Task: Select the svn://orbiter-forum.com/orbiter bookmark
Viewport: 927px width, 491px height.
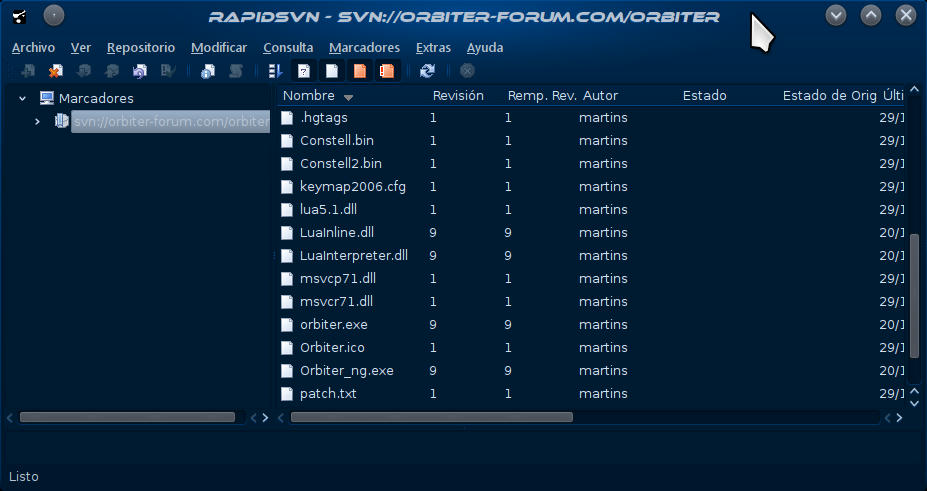Action: (x=170, y=122)
